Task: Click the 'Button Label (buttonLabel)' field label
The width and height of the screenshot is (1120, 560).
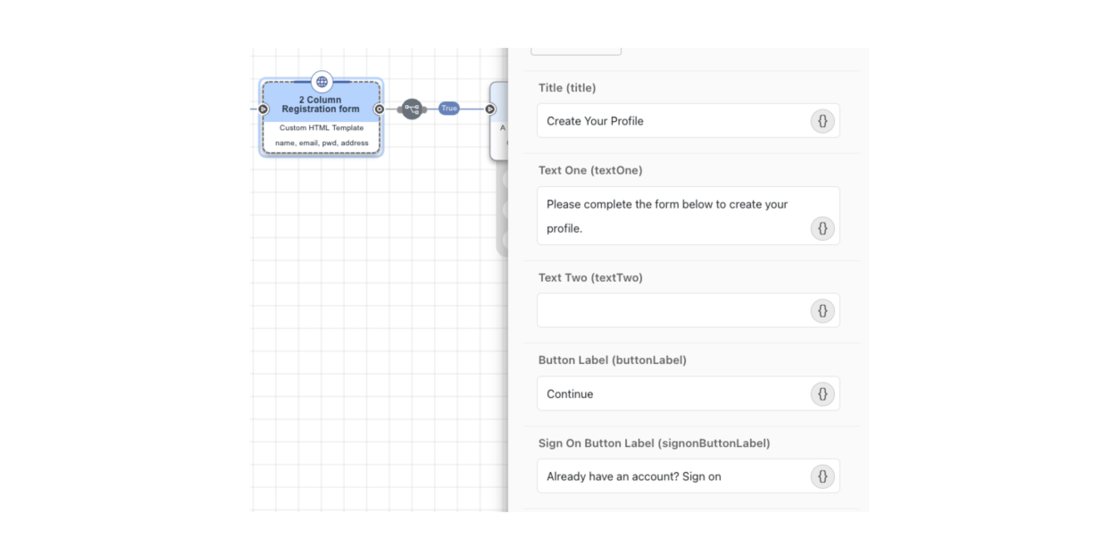Action: coord(612,361)
